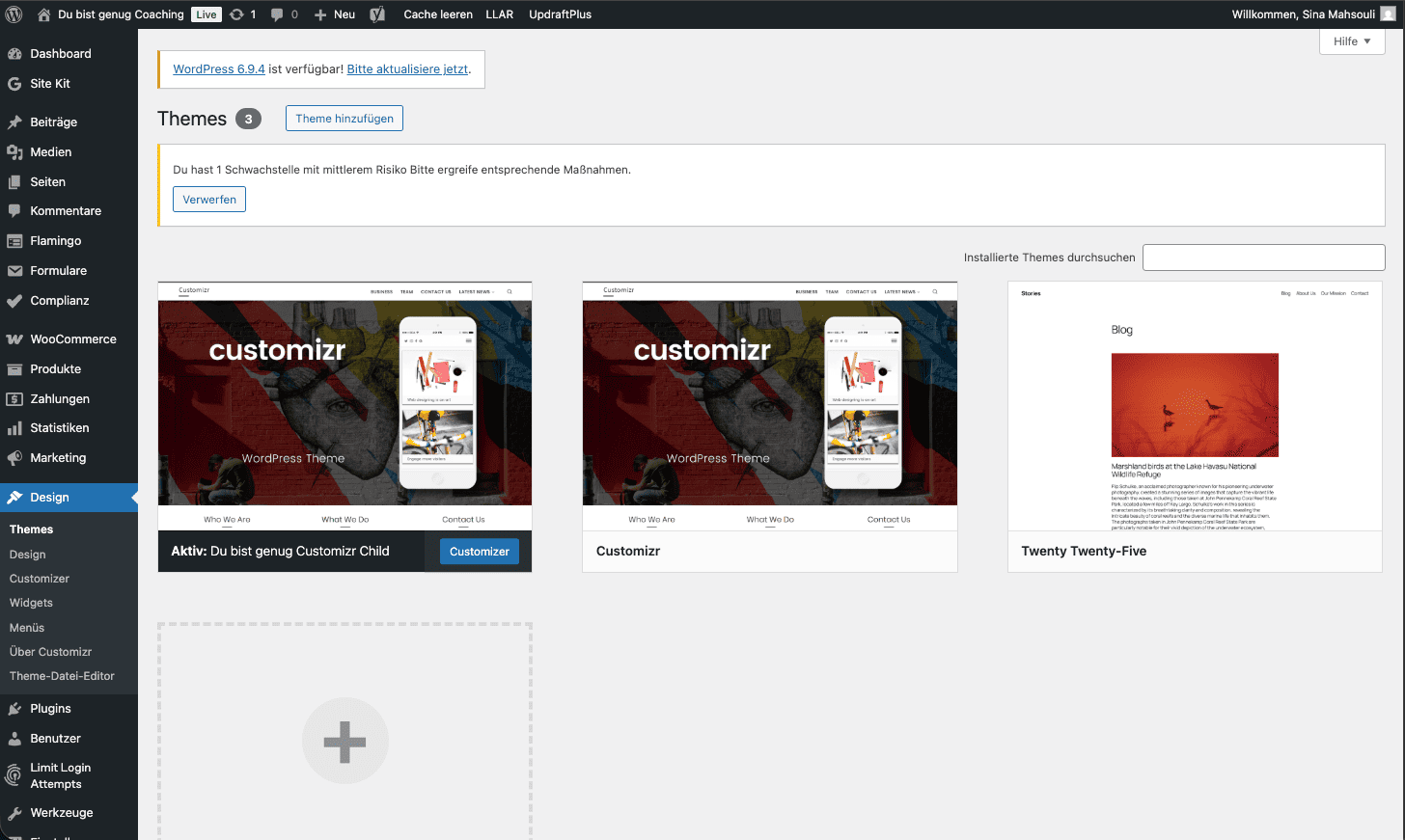This screenshot has height=840, width=1405.
Task: Click the Schwachstelle mit mittlerem Risiko notice text
Action: (401, 170)
